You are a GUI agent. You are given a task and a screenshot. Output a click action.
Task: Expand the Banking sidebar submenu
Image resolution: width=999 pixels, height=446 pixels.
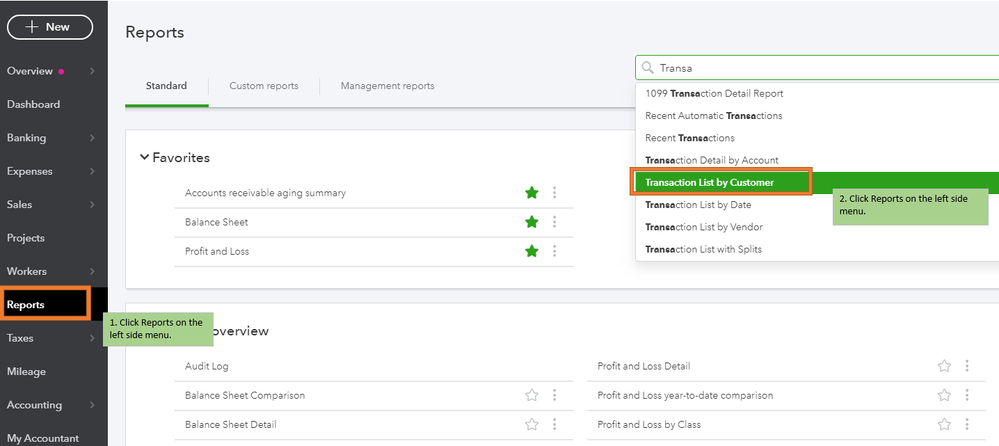(x=92, y=138)
